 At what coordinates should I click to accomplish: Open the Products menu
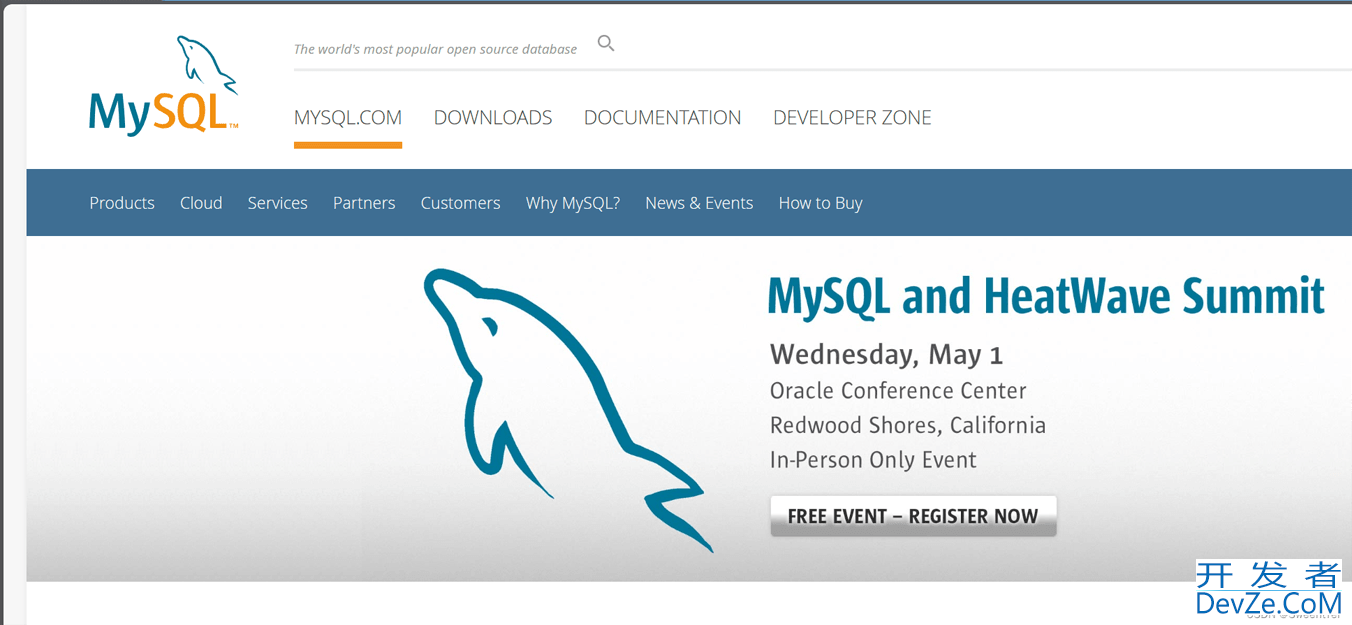pyautogui.click(x=122, y=203)
